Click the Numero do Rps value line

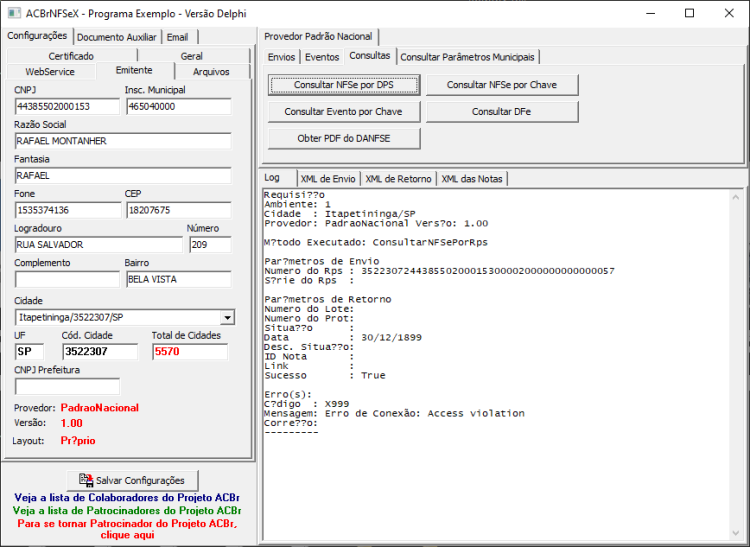point(439,271)
